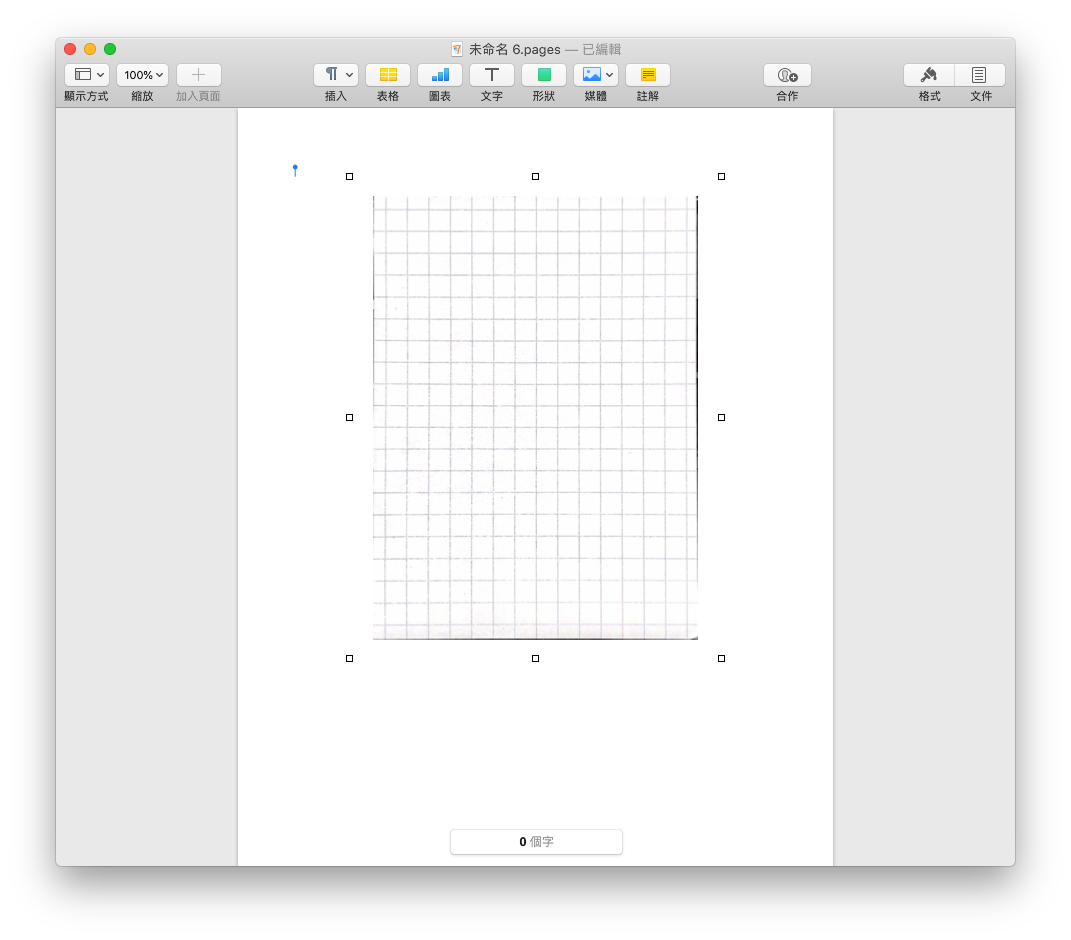Click the document icon in title bar
Viewport: 1071px width, 940px height.
click(x=457, y=49)
